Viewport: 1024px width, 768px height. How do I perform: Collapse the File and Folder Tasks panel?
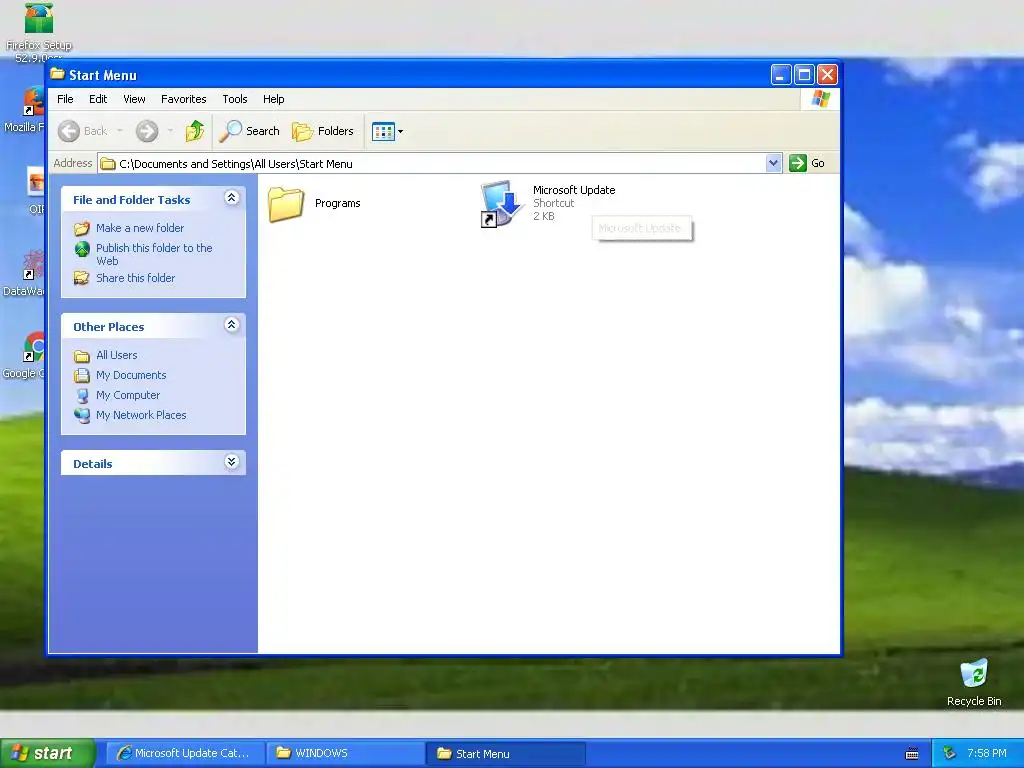click(231, 198)
